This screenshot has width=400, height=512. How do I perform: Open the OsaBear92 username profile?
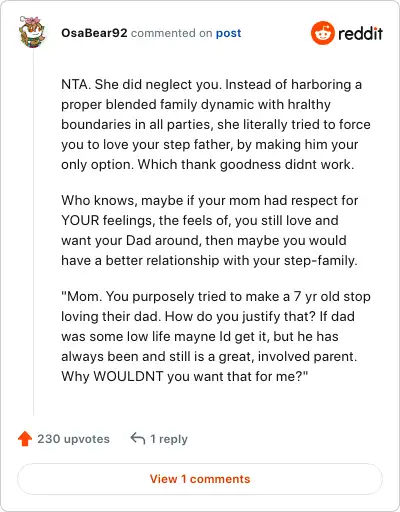pos(94,33)
